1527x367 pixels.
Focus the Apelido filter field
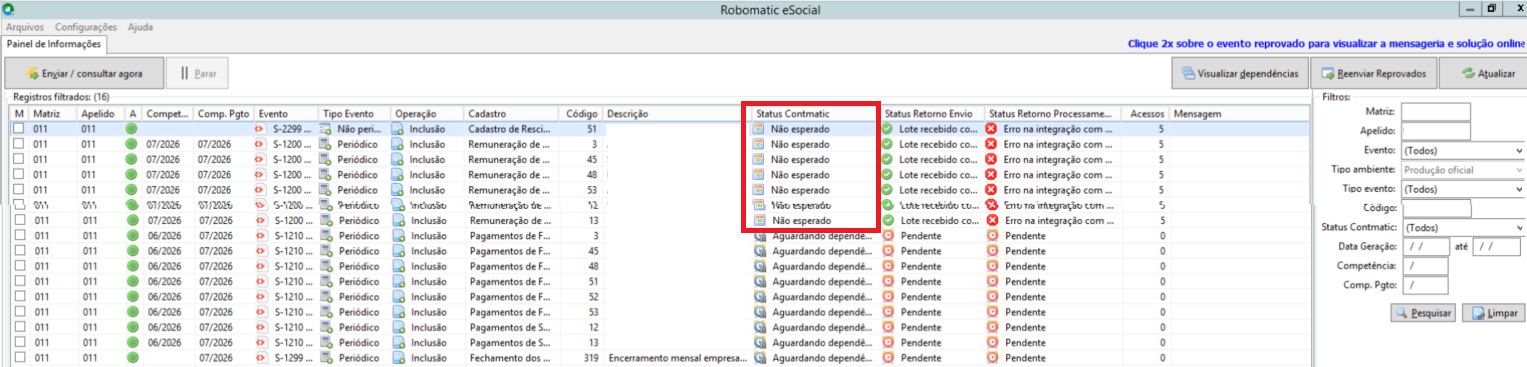coord(1436,130)
